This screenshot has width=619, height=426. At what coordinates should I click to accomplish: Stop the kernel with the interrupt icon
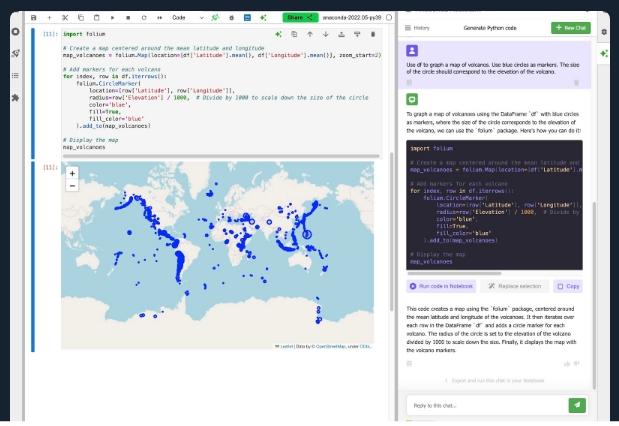127,17
